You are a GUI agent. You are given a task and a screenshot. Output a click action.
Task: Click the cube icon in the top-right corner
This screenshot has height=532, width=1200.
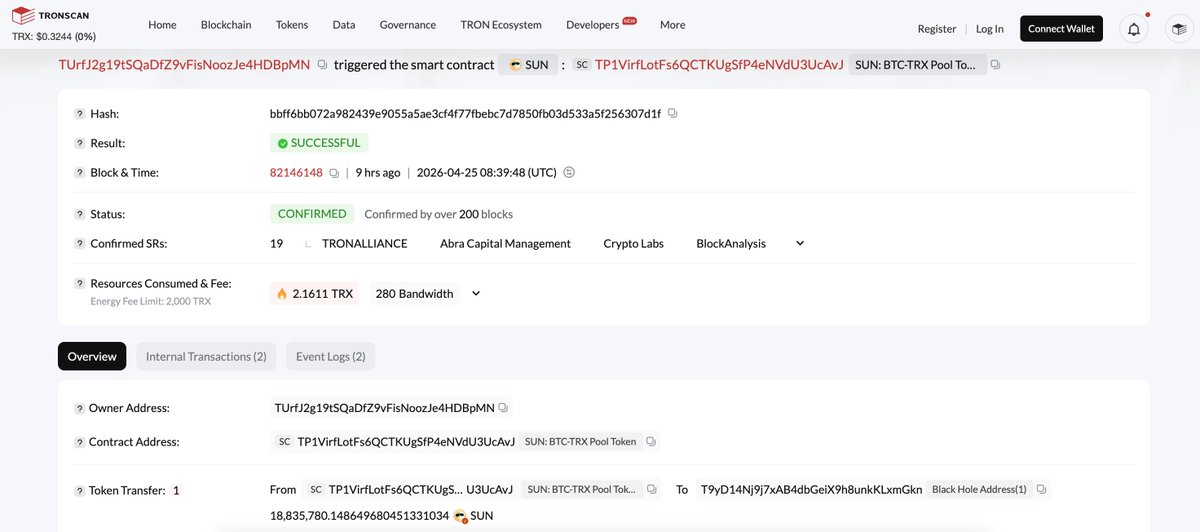(x=1178, y=28)
